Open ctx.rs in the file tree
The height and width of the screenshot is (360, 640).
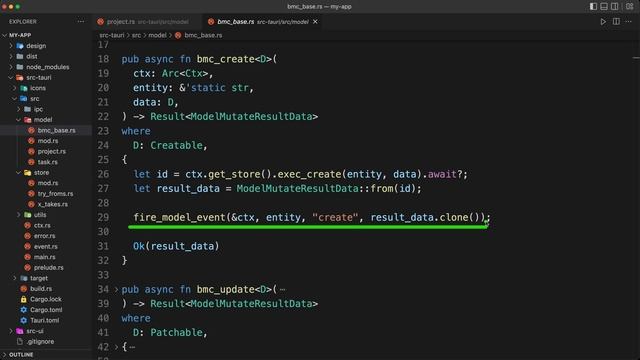[42, 225]
